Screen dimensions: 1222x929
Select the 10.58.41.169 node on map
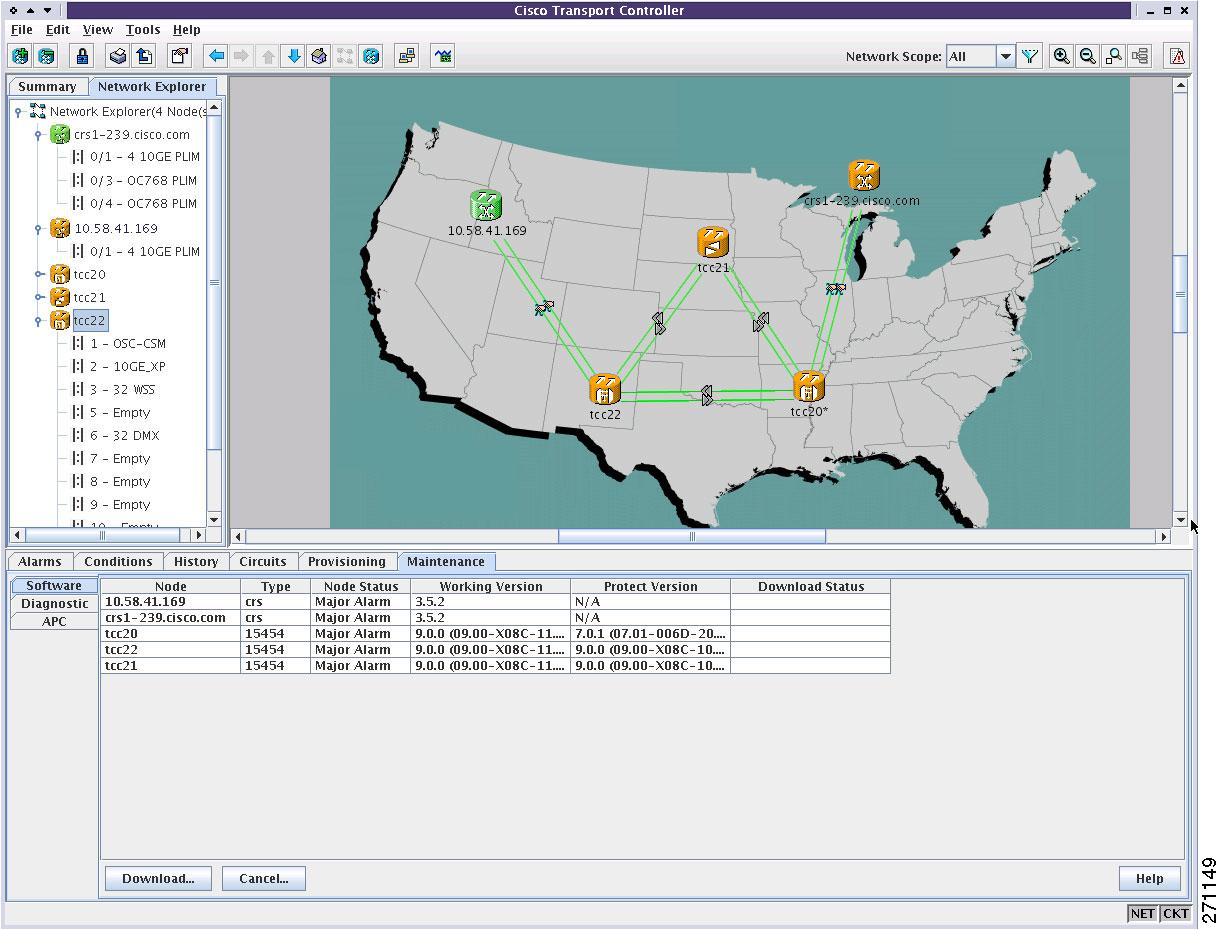click(486, 206)
